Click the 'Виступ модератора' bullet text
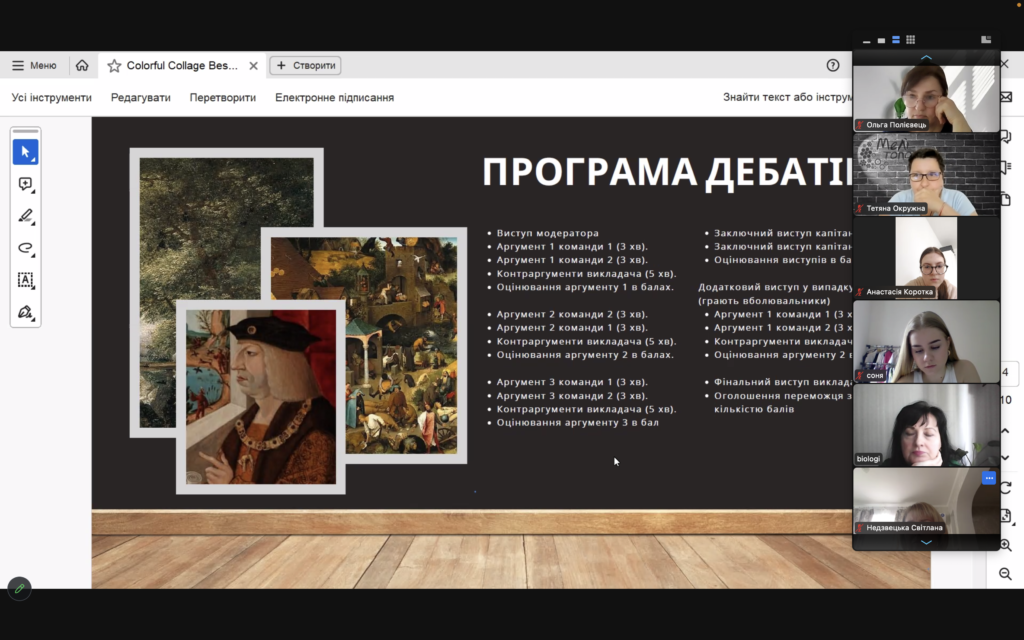Image resolution: width=1024 pixels, height=640 pixels. point(547,233)
